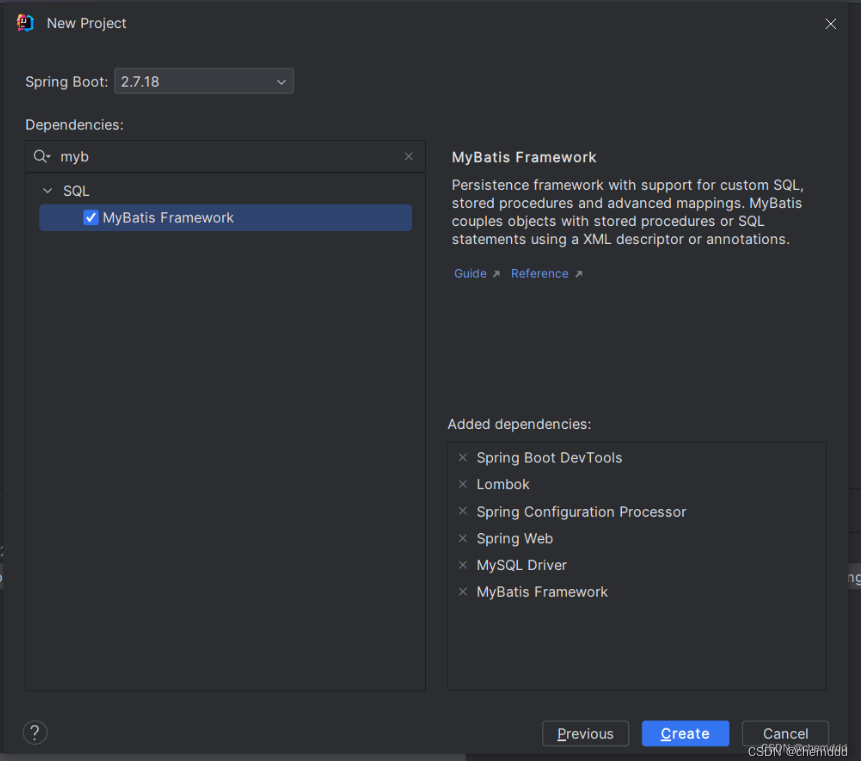Screen dimensions: 864x767
Task: Open help via question mark button
Action: (x=35, y=734)
